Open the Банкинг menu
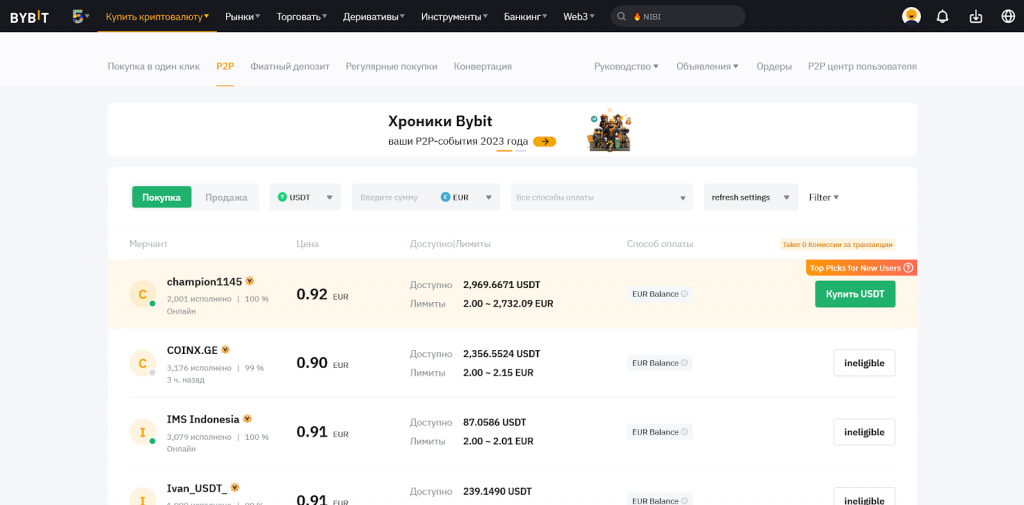This screenshot has height=505, width=1024. 526,16
